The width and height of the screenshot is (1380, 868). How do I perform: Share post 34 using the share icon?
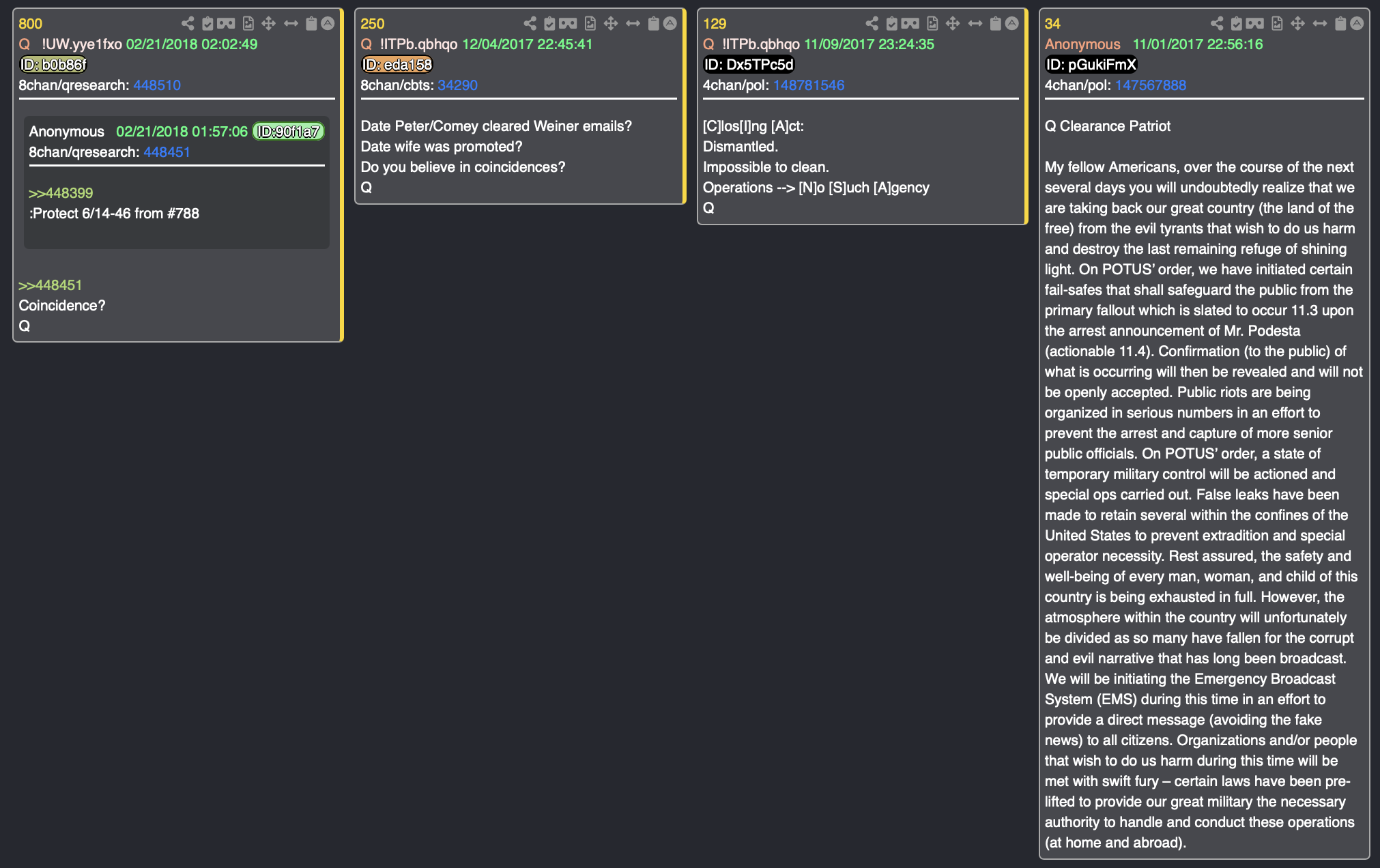click(x=1217, y=24)
